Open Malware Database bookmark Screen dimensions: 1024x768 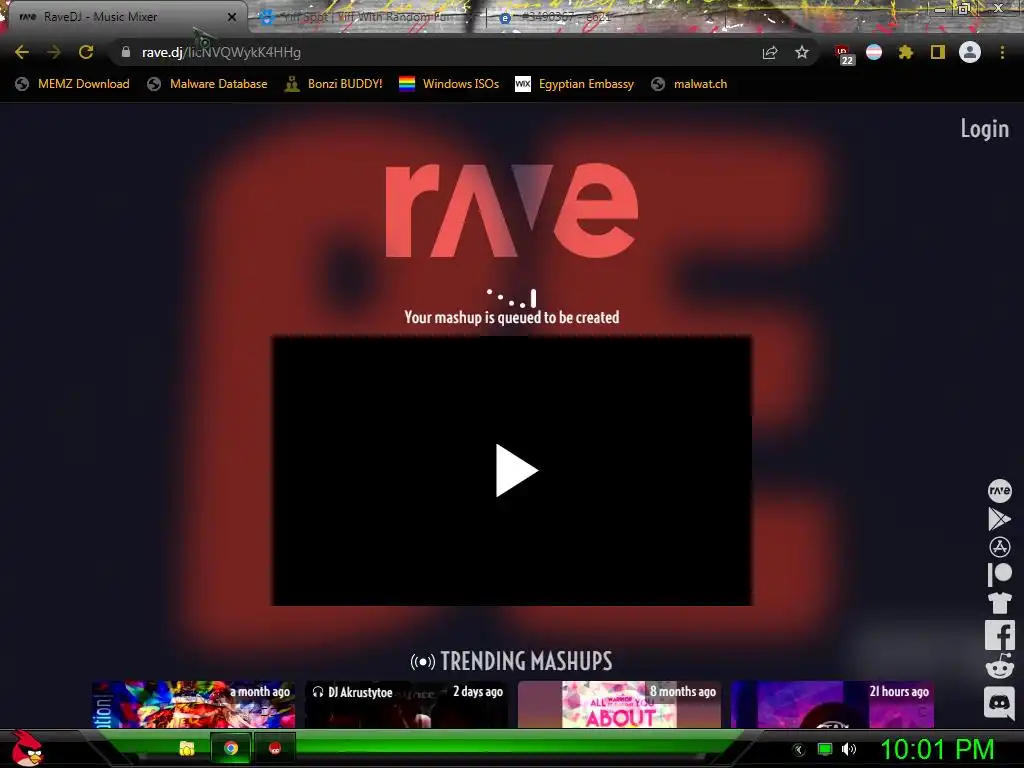point(208,84)
